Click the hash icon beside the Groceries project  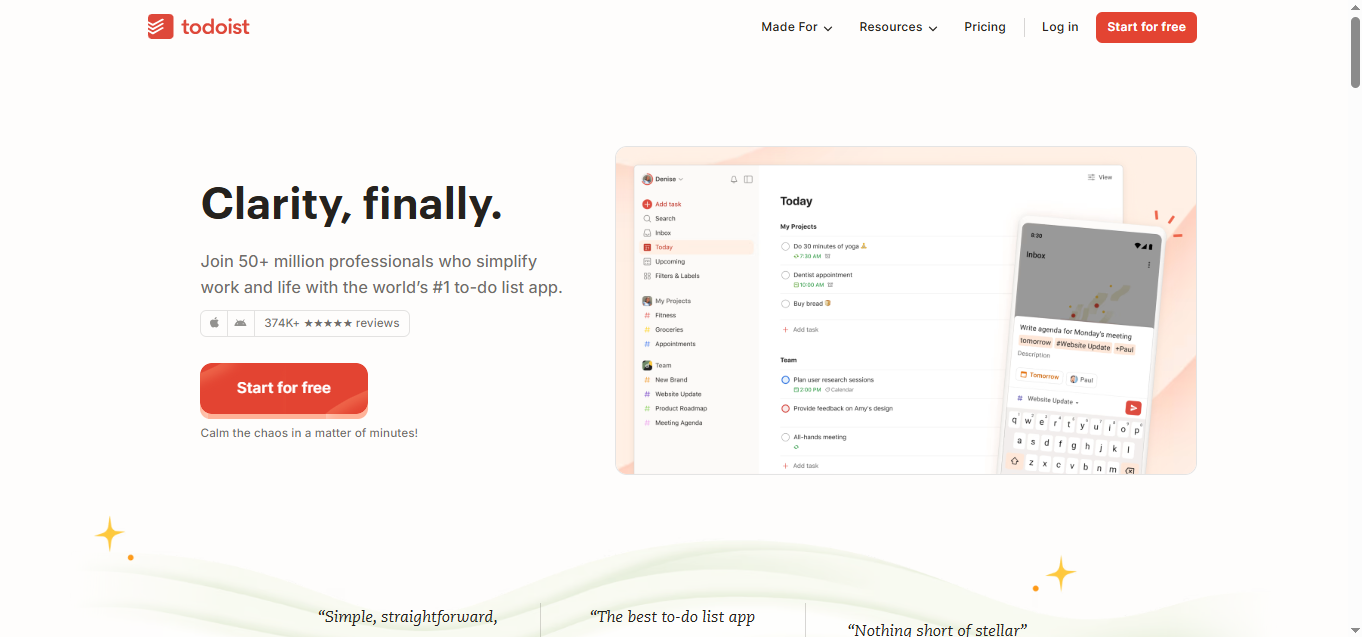tap(647, 329)
